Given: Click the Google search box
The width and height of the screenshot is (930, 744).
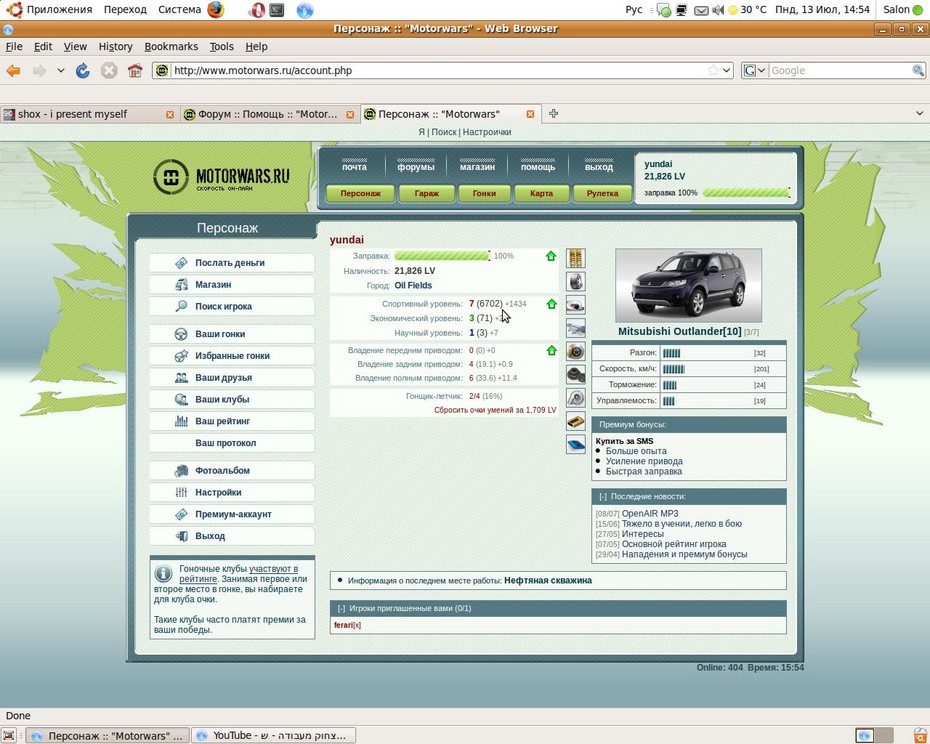Looking at the screenshot, I should (x=840, y=70).
